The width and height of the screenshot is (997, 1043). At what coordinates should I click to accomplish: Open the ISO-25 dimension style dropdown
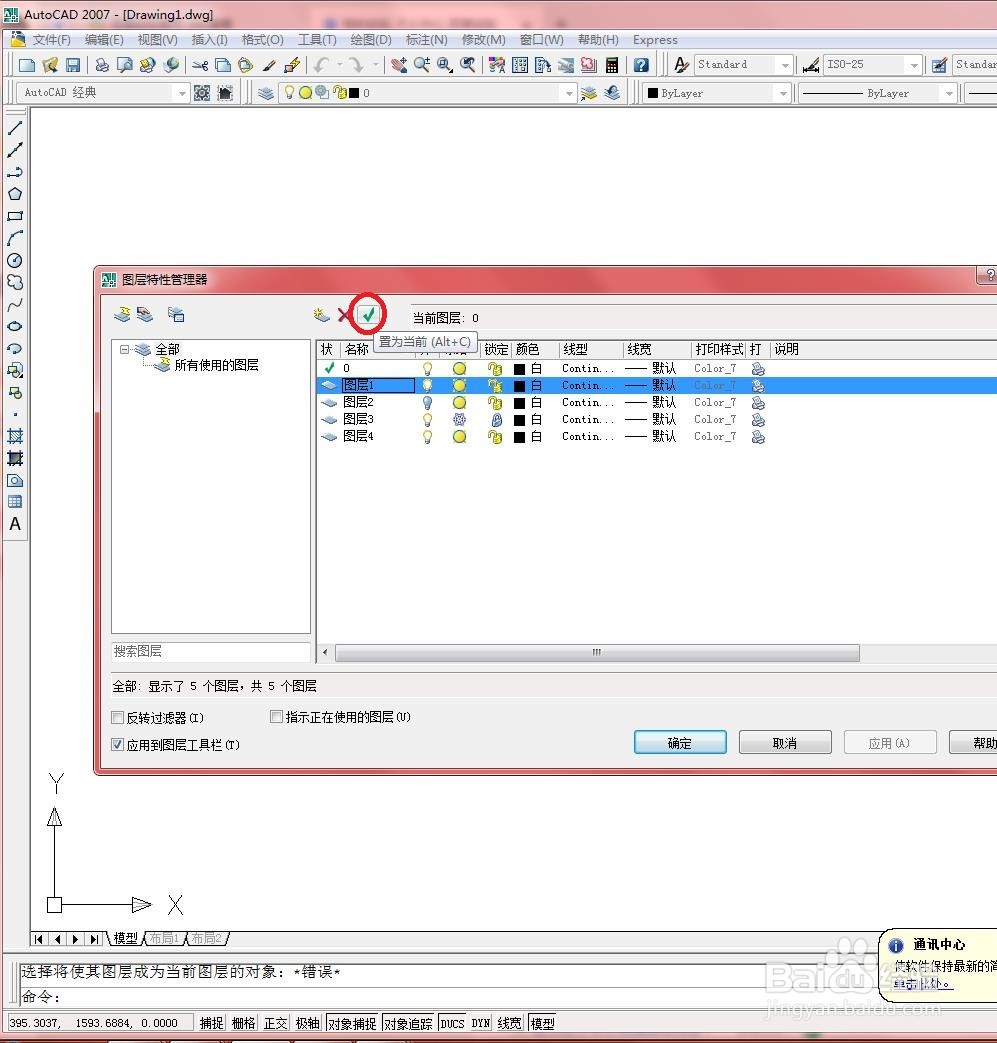[914, 65]
